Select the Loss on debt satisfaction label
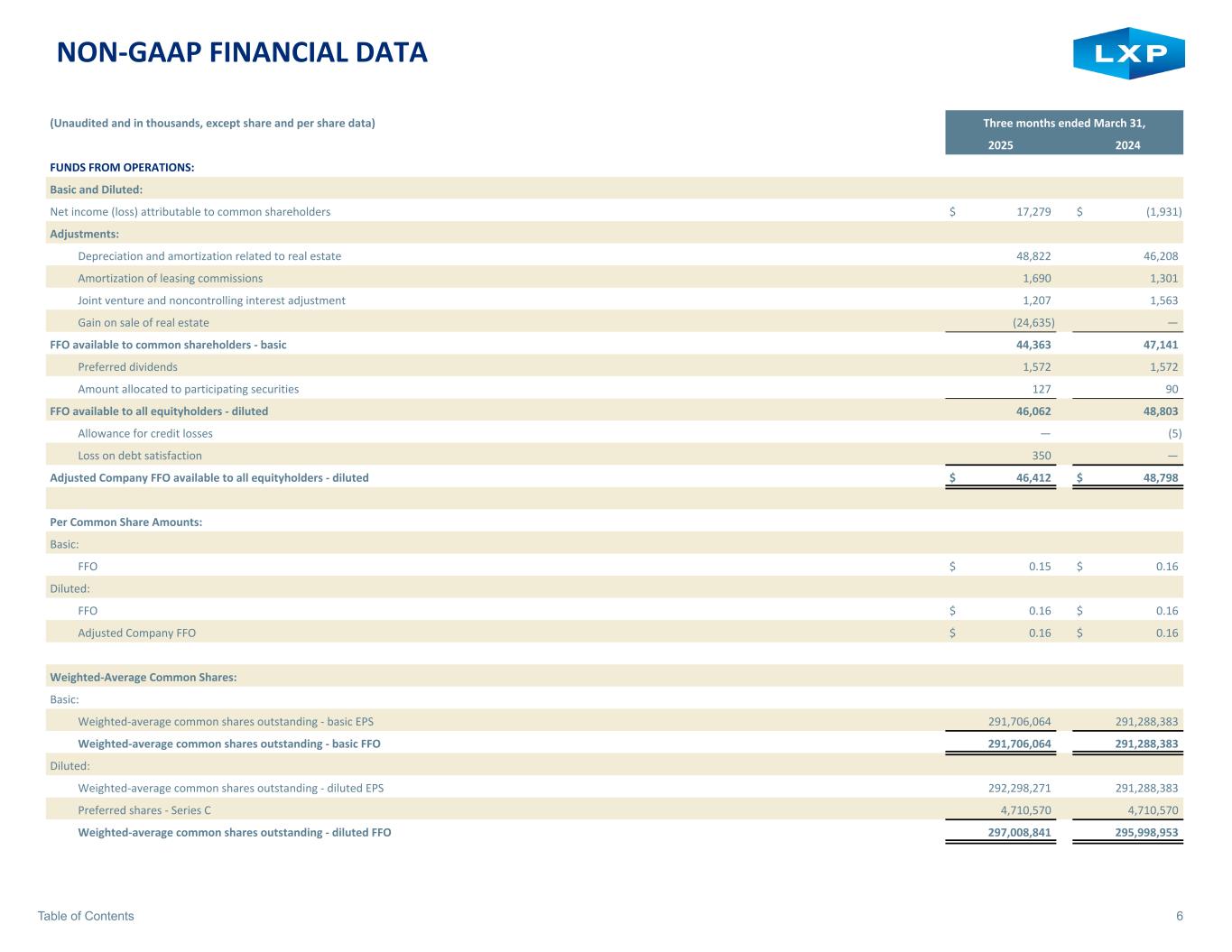The width and height of the screenshot is (1232, 952). [140, 456]
